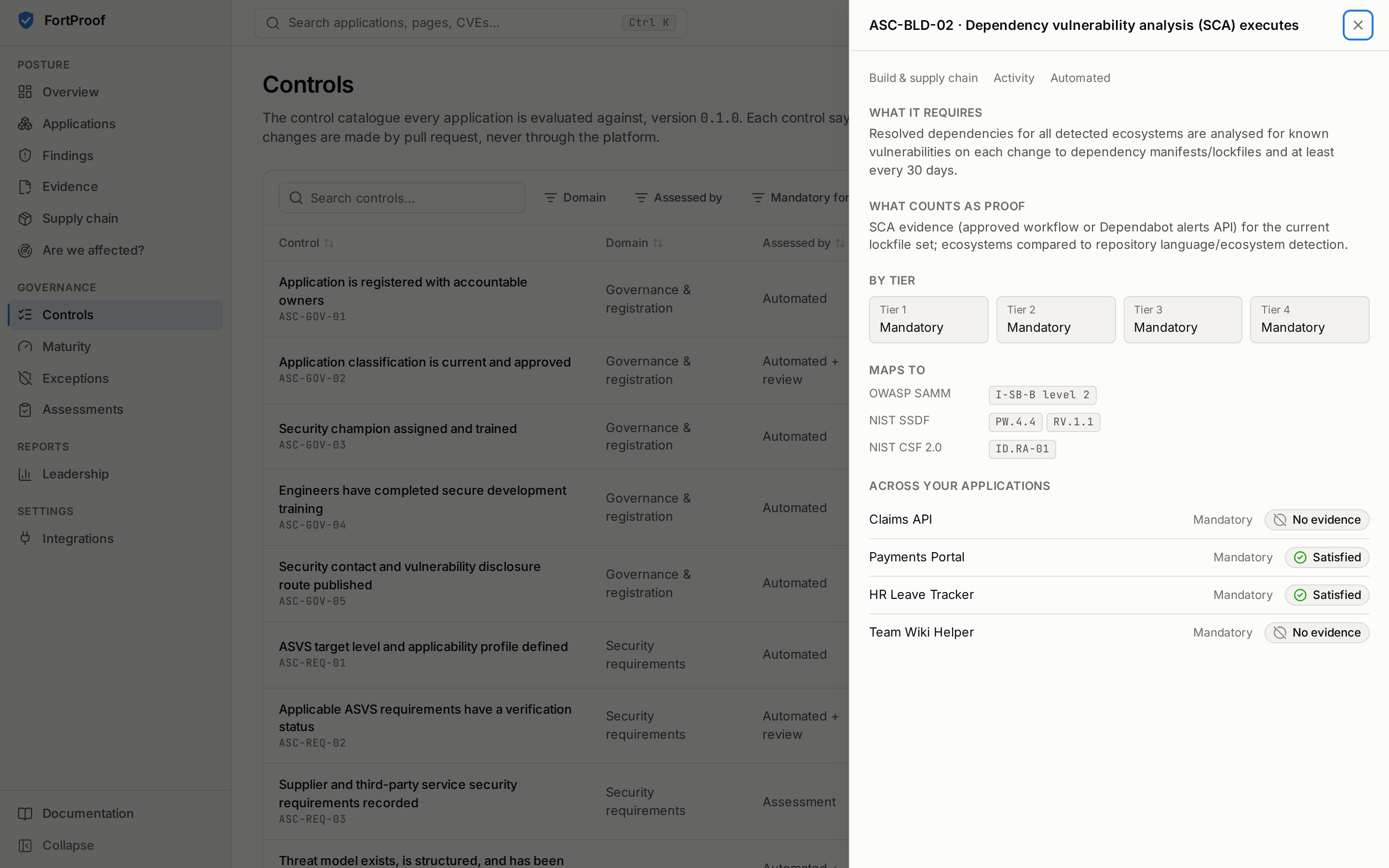Click the I-SB-B level 2 tag
1389x868 pixels.
[1042, 395]
